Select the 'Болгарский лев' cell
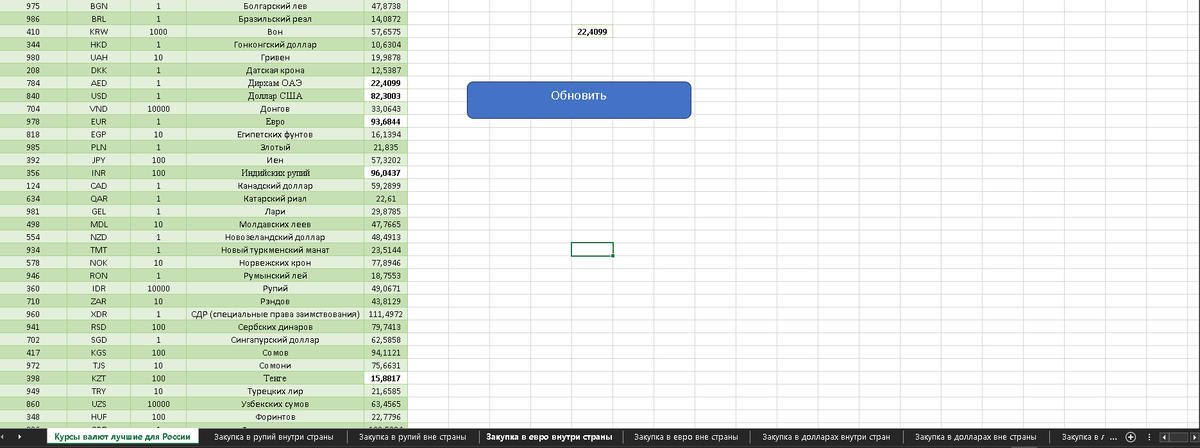Image resolution: width=1200 pixels, height=448 pixels. [275, 6]
